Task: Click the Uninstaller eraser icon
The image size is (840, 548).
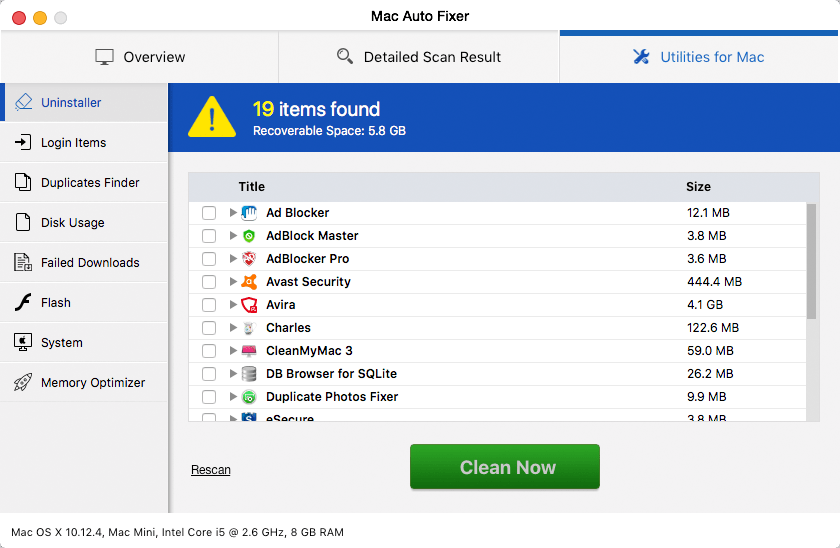Action: 23,102
